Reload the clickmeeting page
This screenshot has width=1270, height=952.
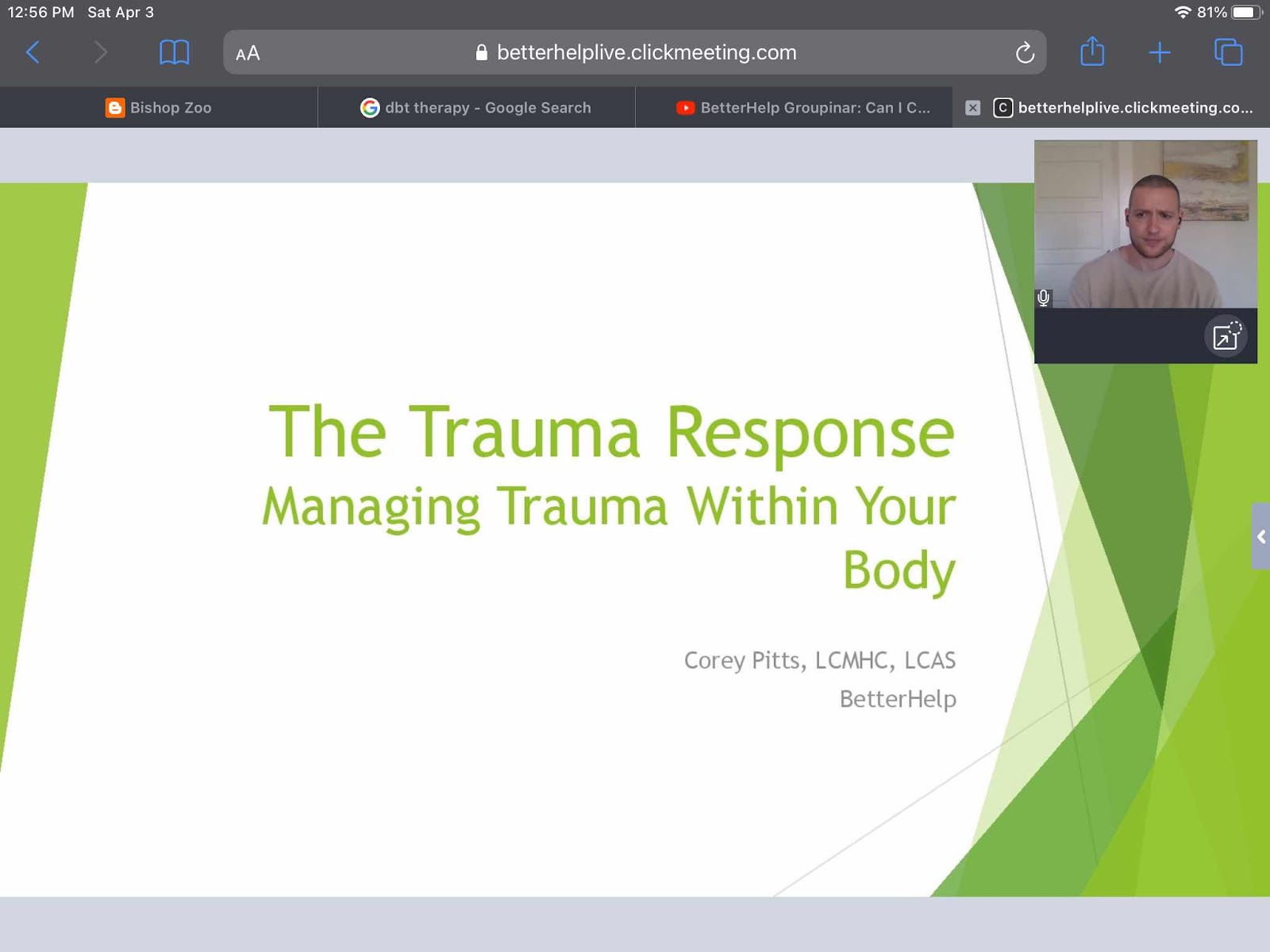(1025, 52)
